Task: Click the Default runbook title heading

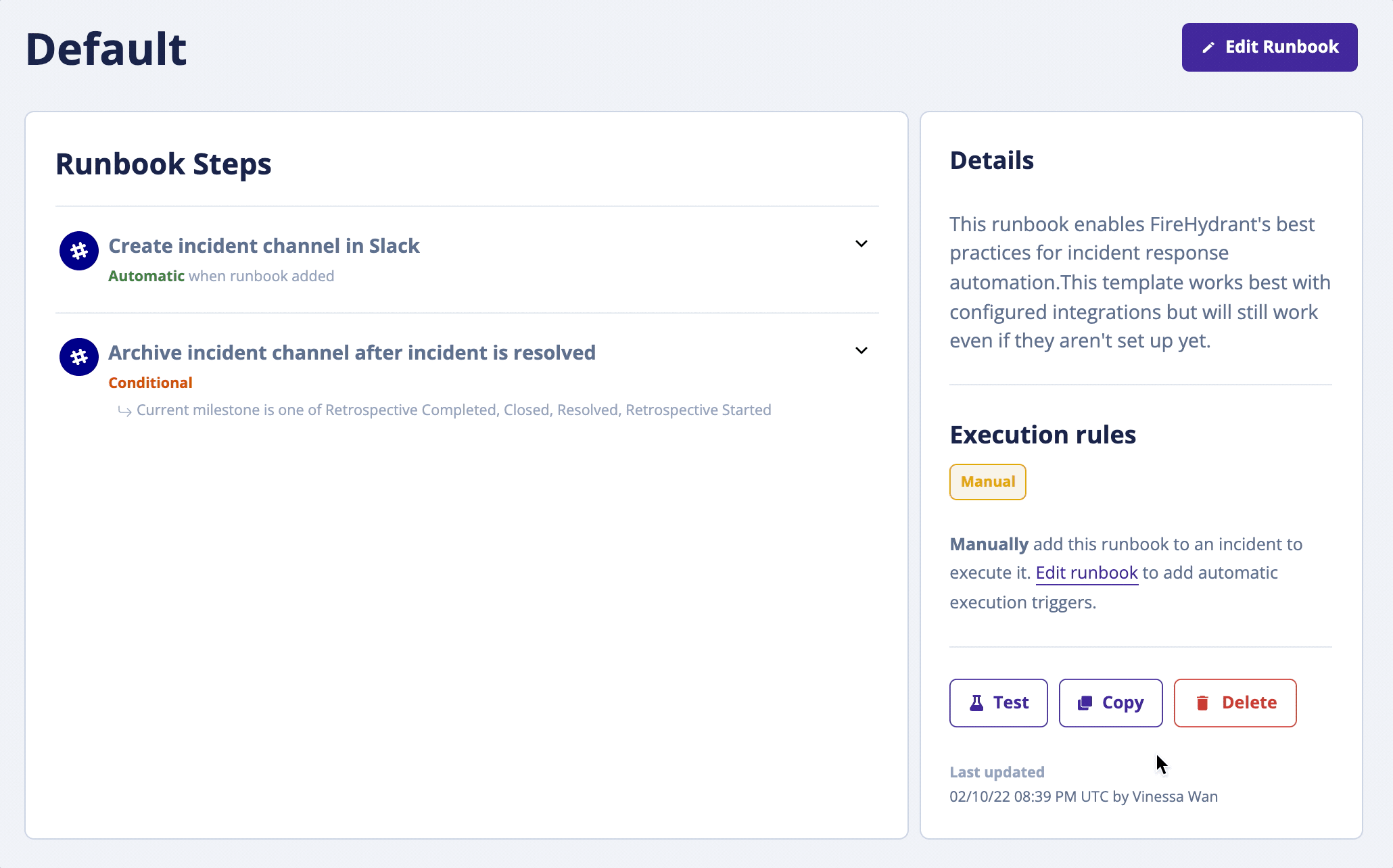Action: (x=106, y=49)
